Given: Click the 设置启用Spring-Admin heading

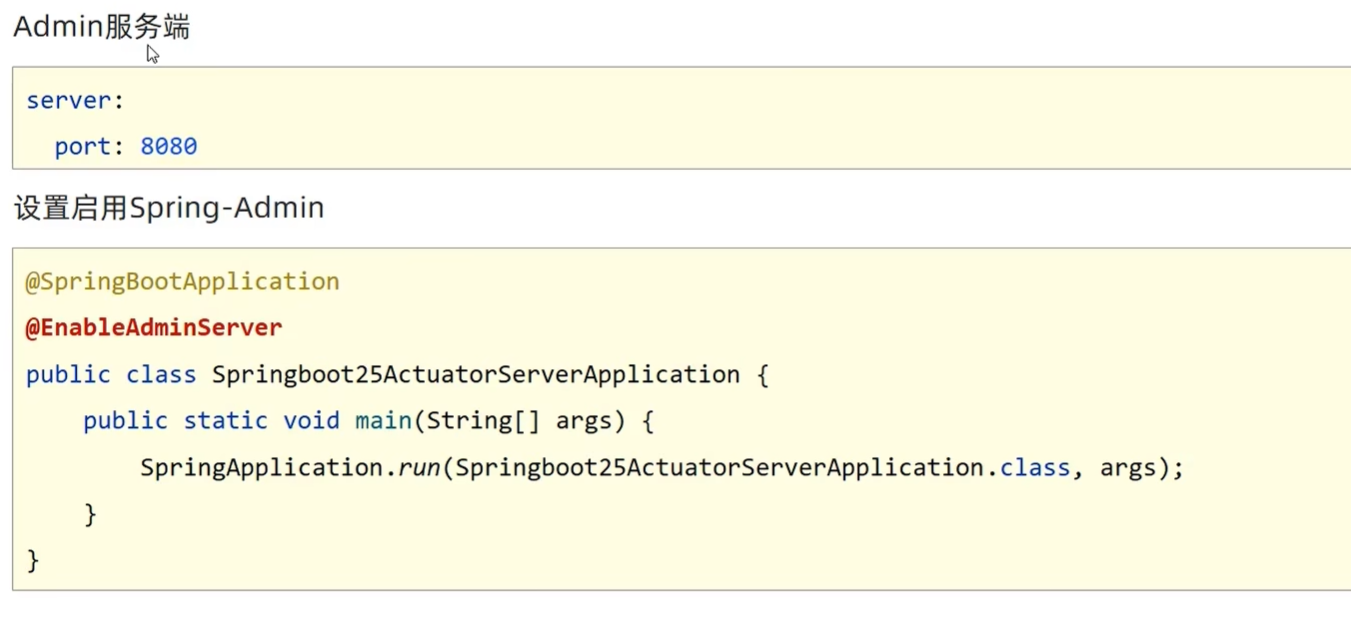Looking at the screenshot, I should tap(168, 208).
